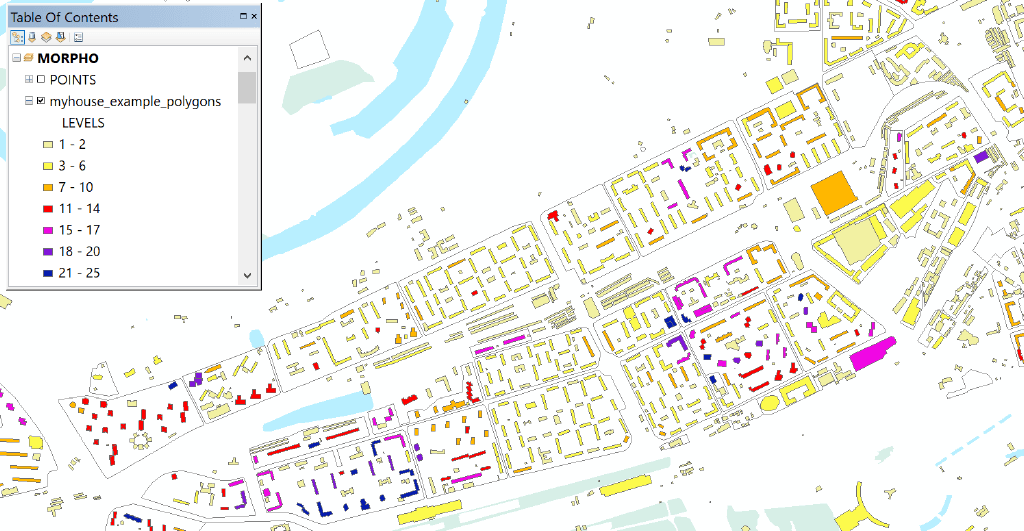Open the 15 - 17 levels magenta swatch

coord(48,231)
